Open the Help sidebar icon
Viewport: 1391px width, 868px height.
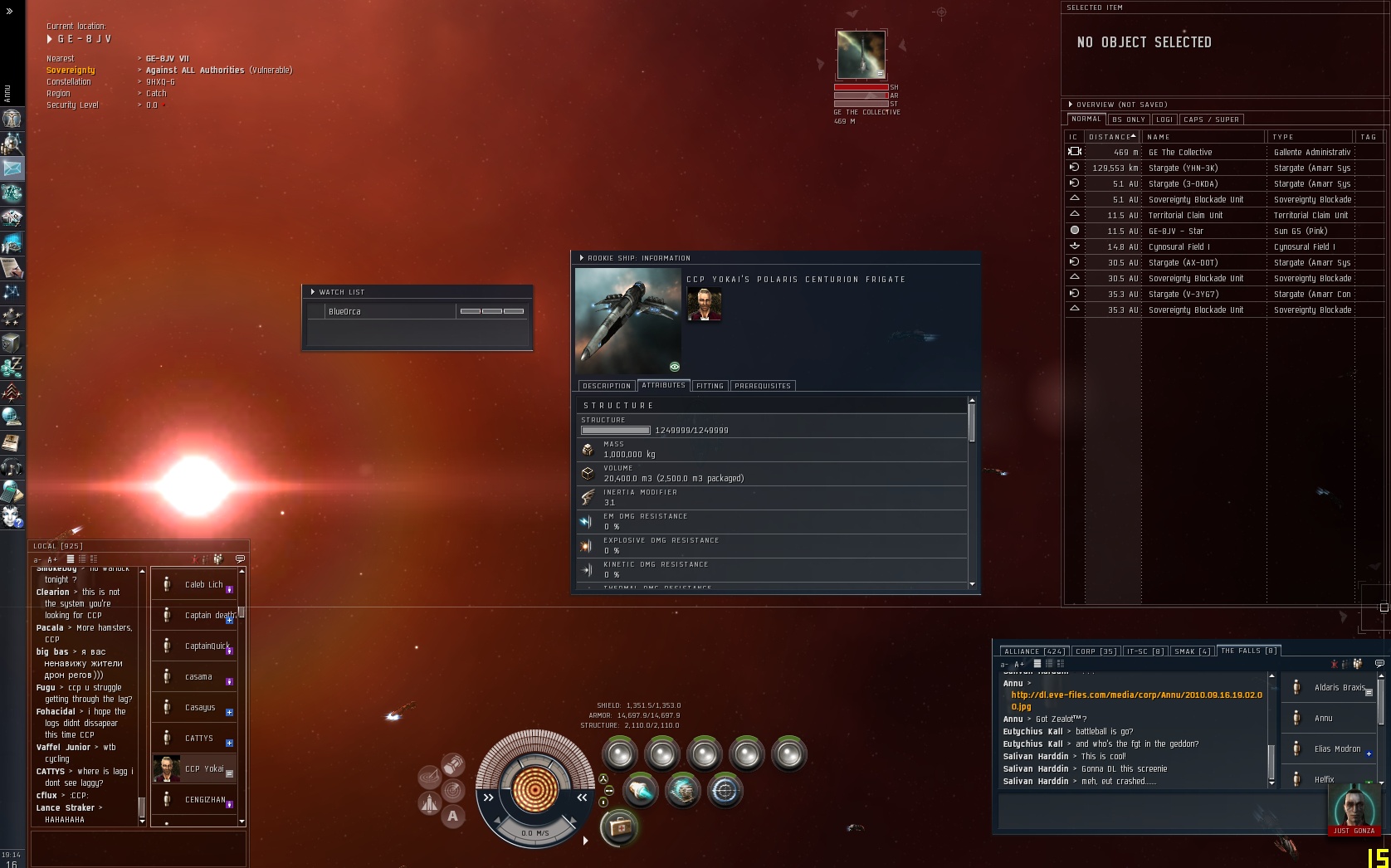[x=12, y=516]
